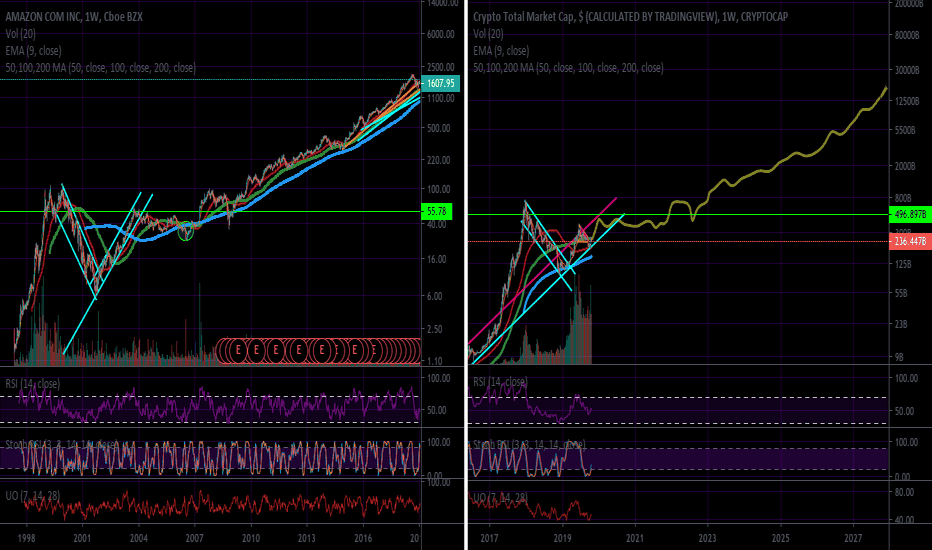932x550 pixels.
Task: Select Stoch RSI label in Crypto chart
Action: 530,445
